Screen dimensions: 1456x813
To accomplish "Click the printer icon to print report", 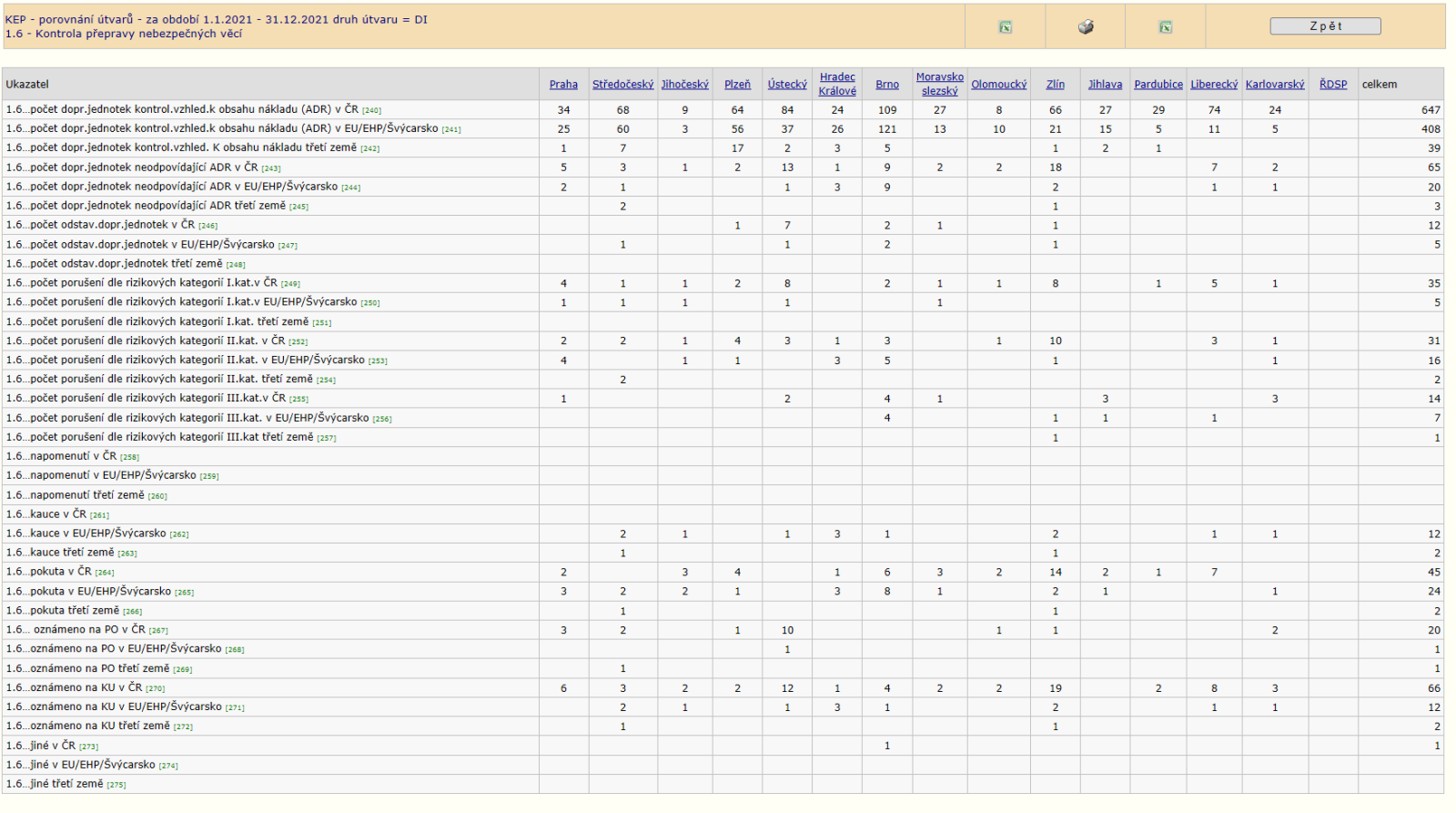I will 1086,27.
